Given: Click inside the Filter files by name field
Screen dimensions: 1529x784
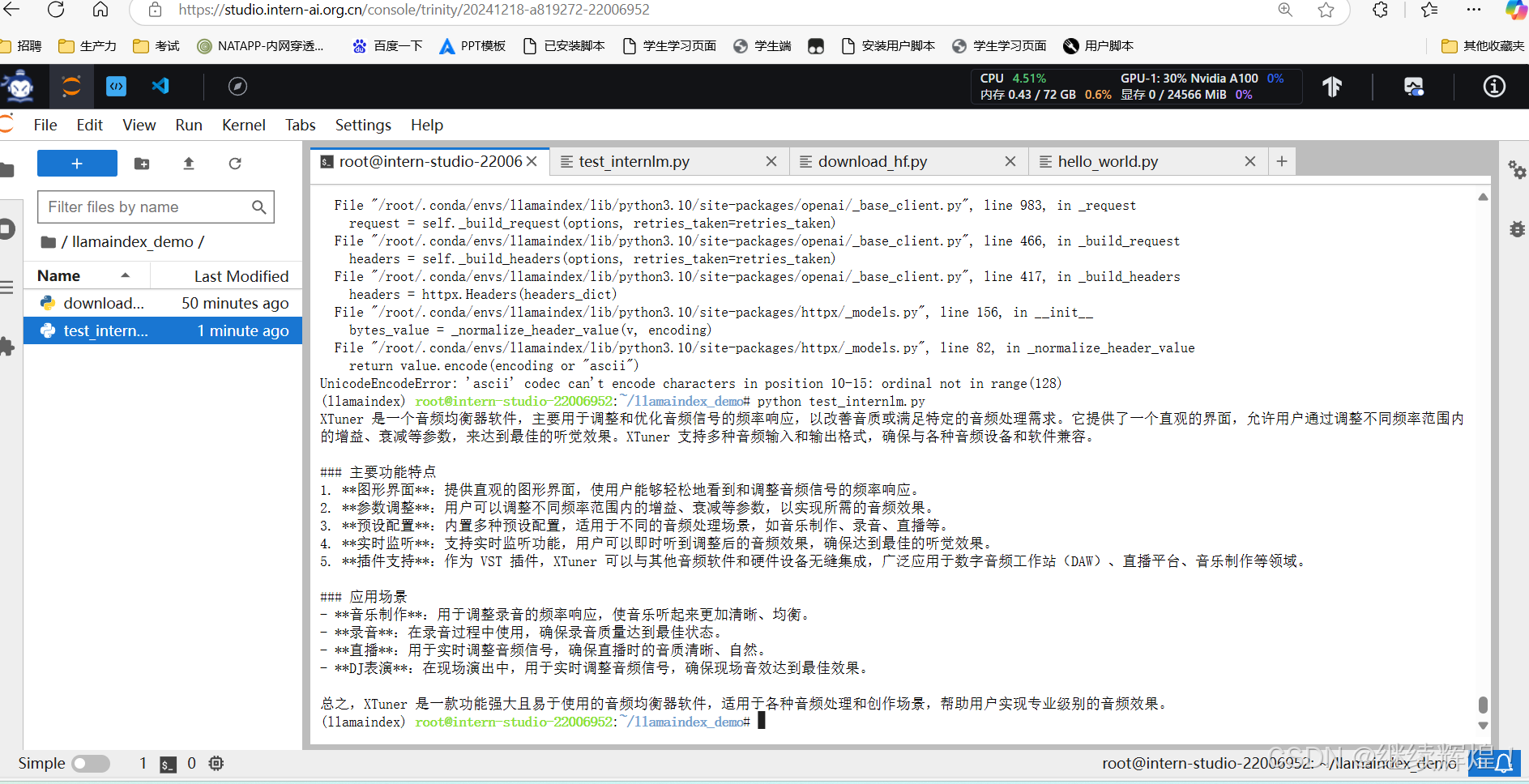Looking at the screenshot, I should [146, 207].
